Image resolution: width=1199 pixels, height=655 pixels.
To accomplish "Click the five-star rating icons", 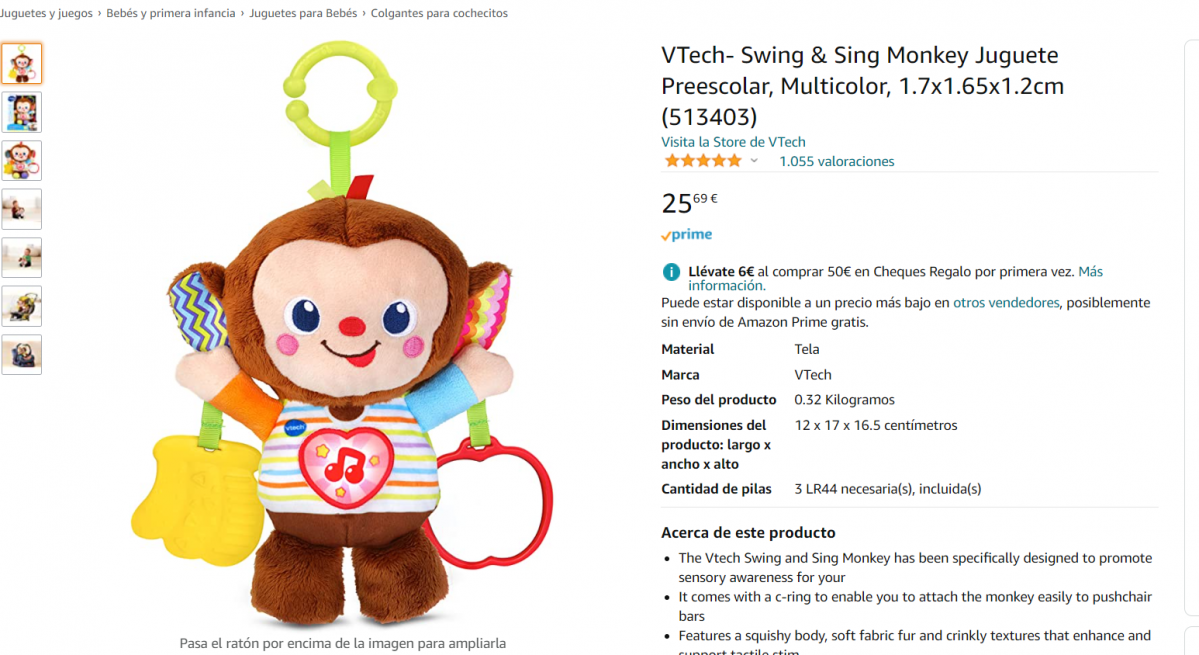I will coord(703,161).
